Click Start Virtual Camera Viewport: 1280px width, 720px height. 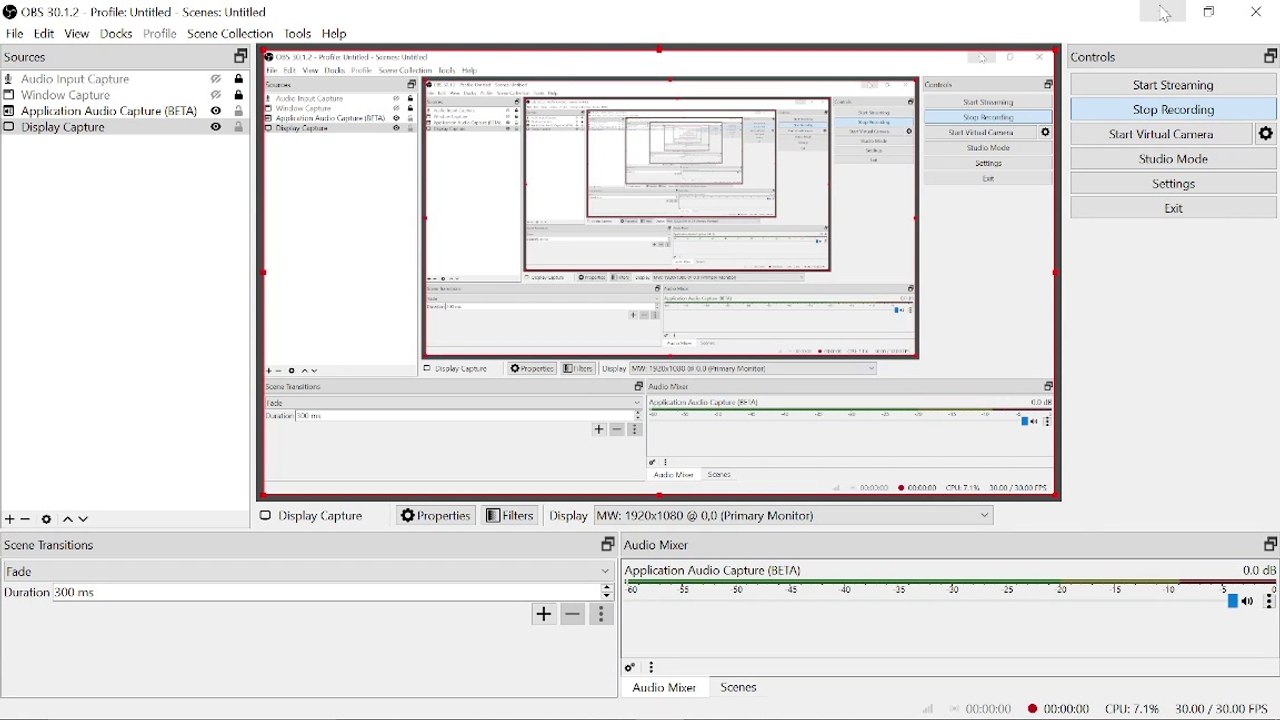point(1161,134)
